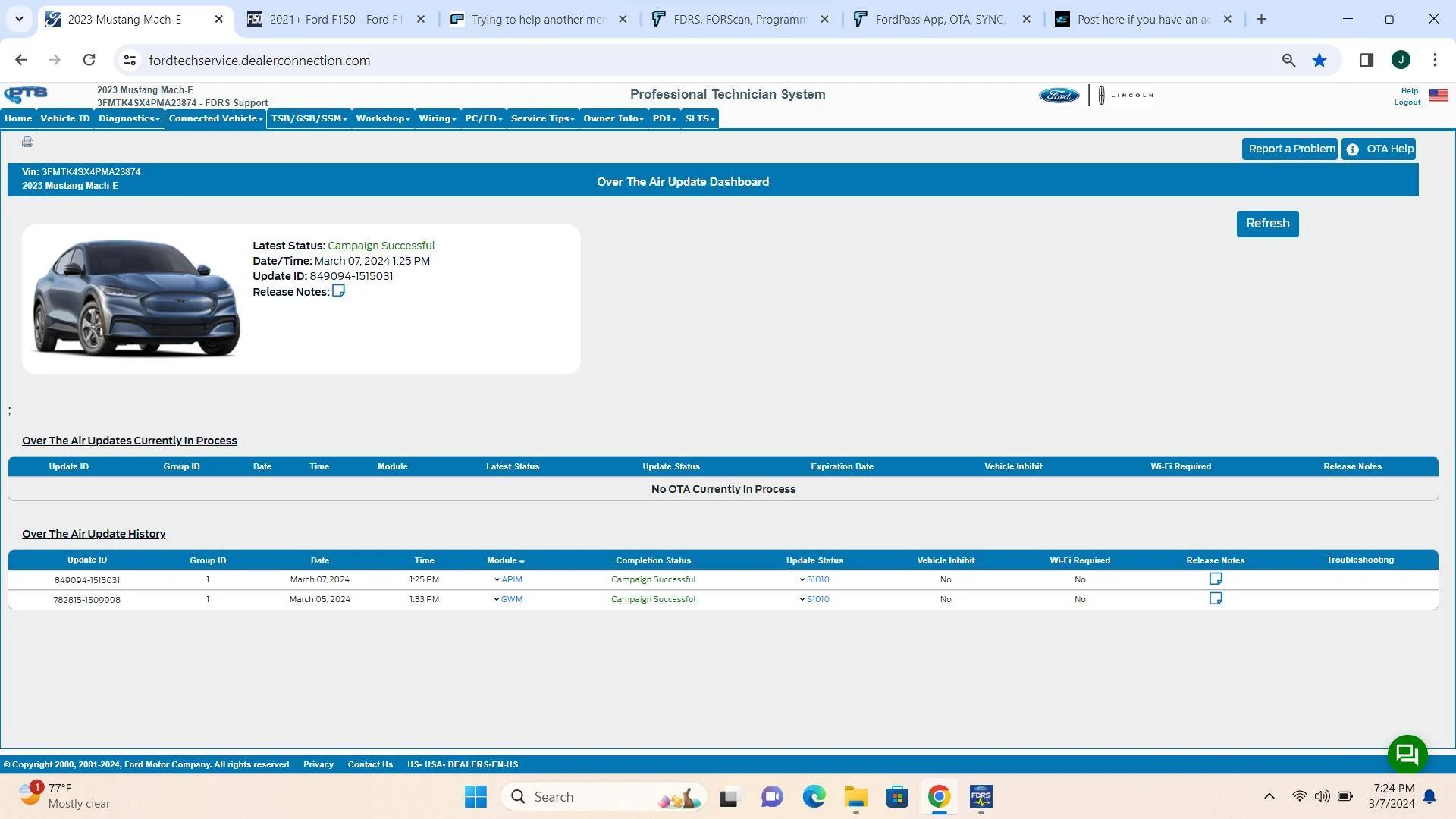Open Windows Start menu
The height and width of the screenshot is (819, 1456).
tap(475, 797)
